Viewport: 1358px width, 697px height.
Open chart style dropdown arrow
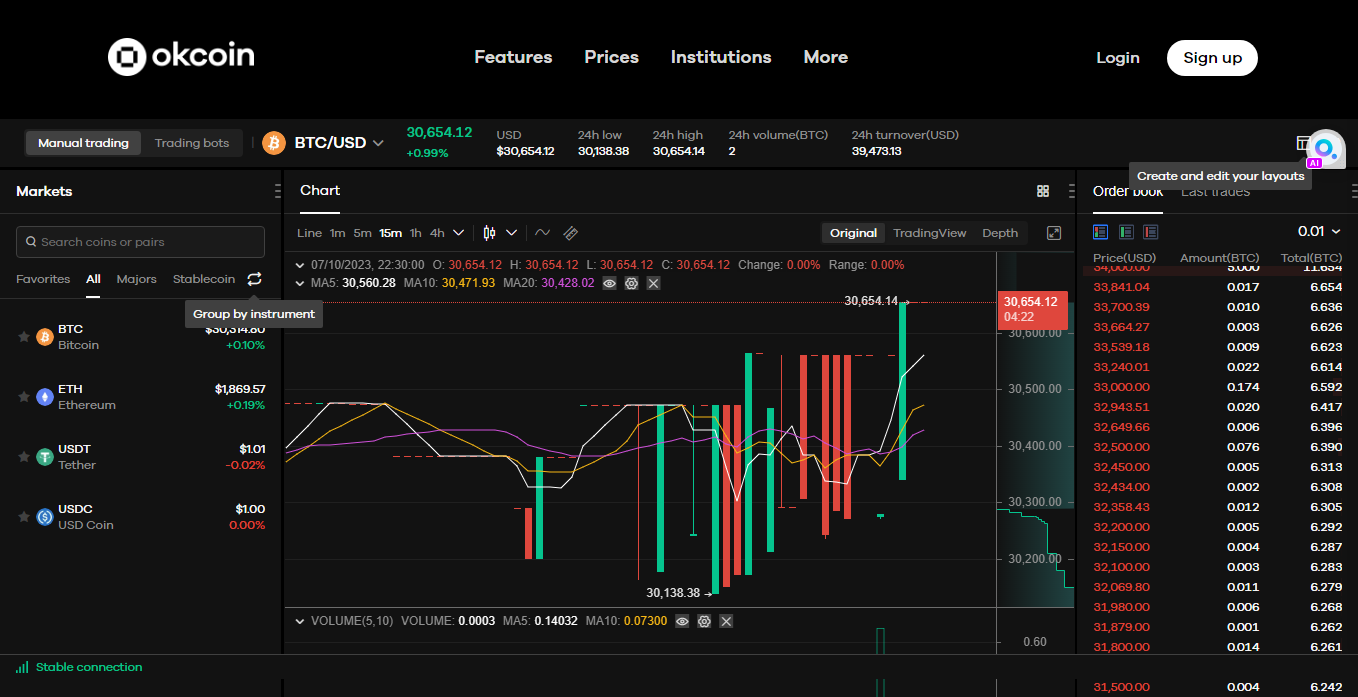pyautogui.click(x=511, y=233)
